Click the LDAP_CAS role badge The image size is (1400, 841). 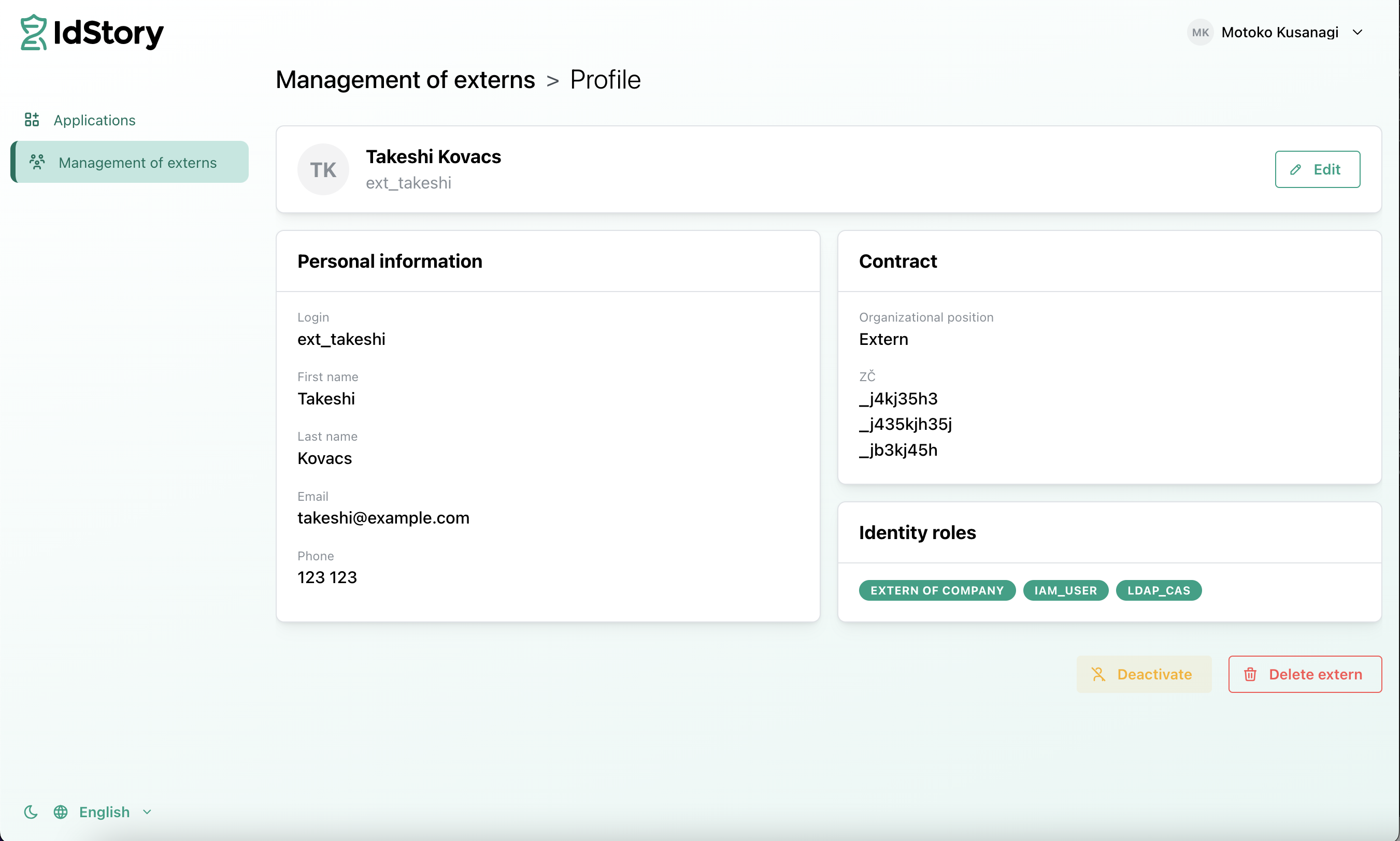point(1159,590)
